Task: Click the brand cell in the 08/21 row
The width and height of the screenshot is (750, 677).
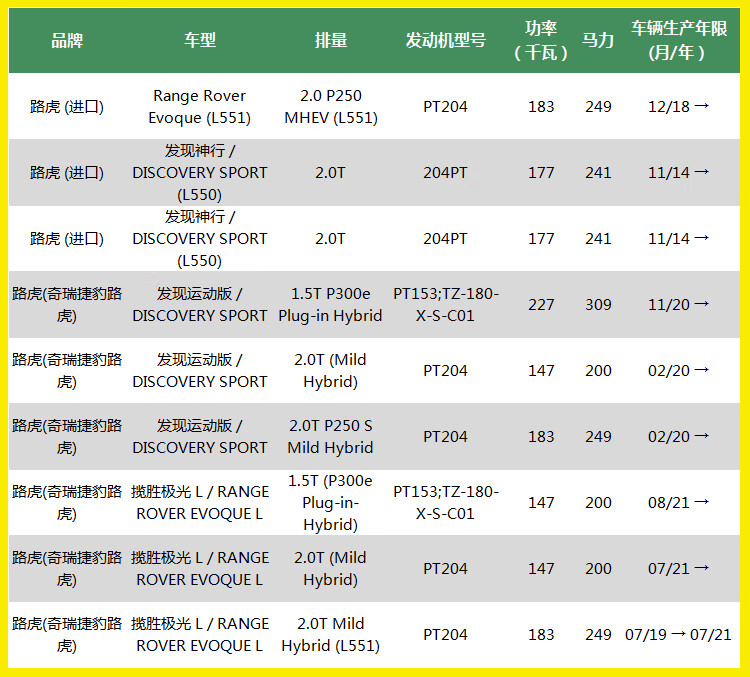Action: click(67, 503)
